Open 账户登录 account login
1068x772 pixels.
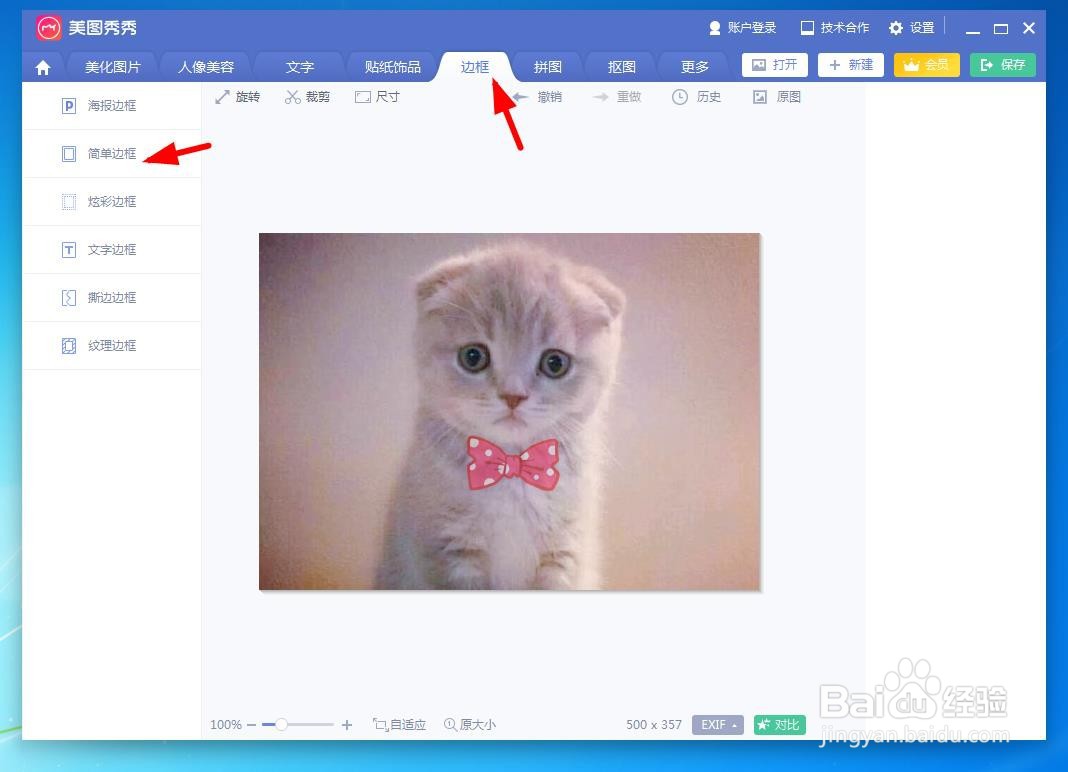point(742,28)
